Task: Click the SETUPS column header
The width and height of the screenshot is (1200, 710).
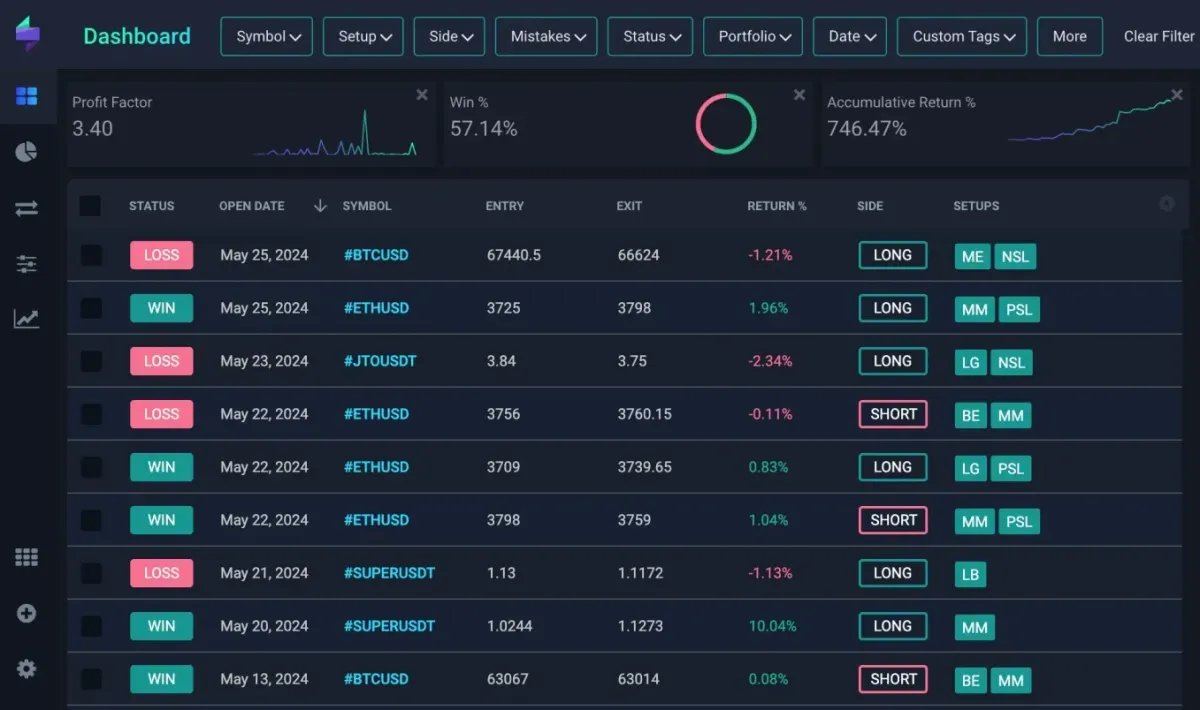Action: point(976,206)
